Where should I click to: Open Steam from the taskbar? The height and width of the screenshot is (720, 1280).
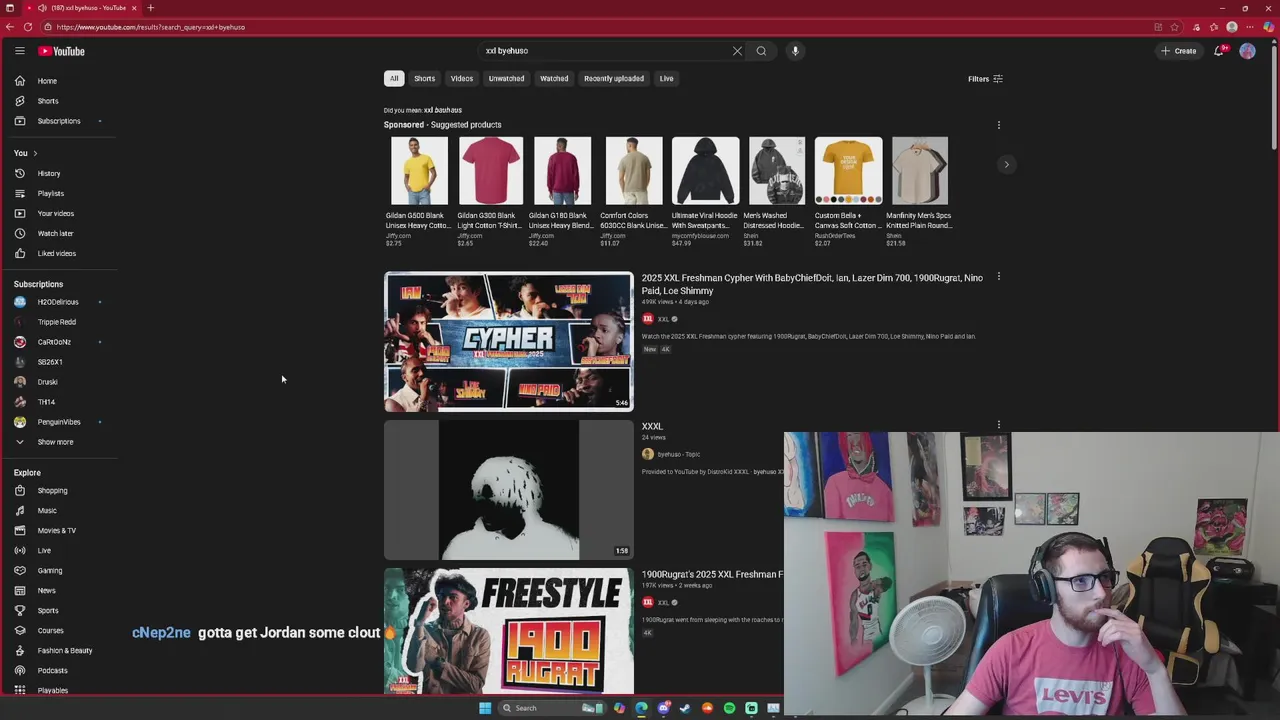pyautogui.click(x=685, y=708)
